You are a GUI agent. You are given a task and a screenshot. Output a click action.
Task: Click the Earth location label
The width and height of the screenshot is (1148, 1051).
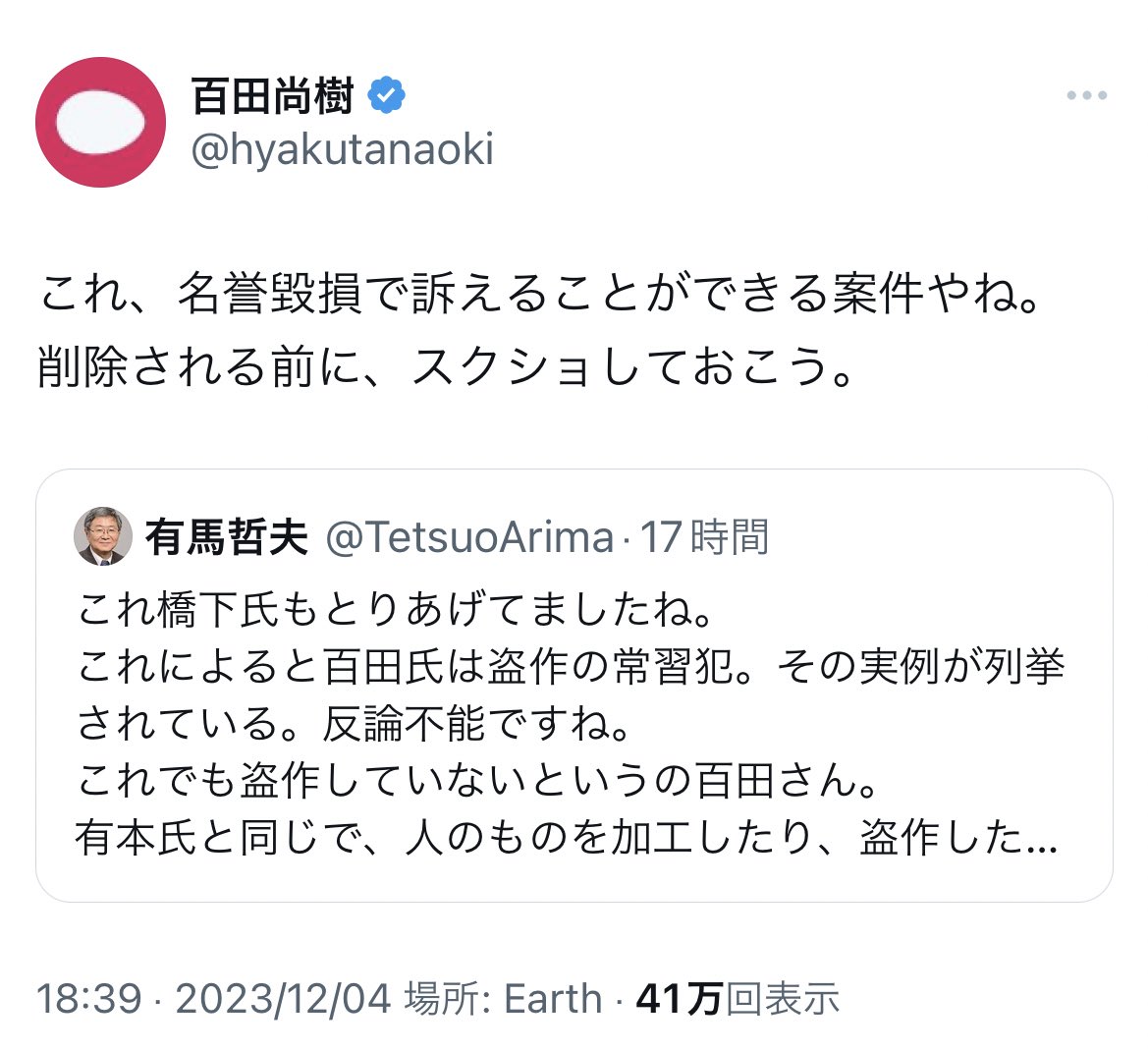(553, 998)
